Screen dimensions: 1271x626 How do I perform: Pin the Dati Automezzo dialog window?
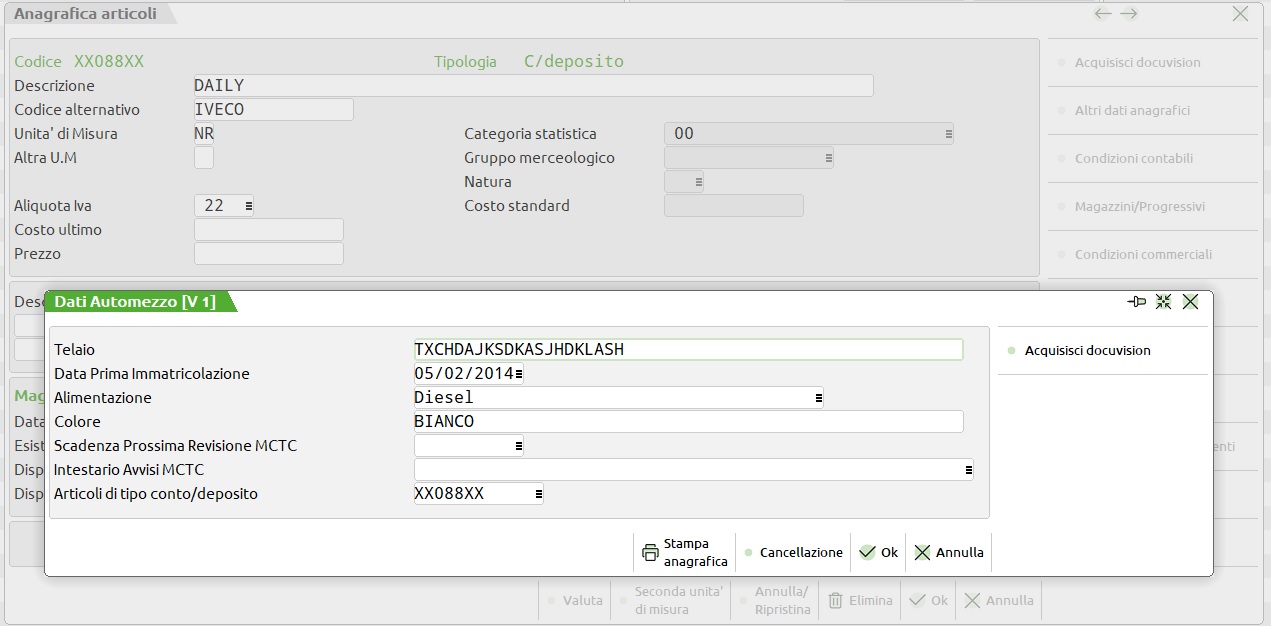point(1136,301)
